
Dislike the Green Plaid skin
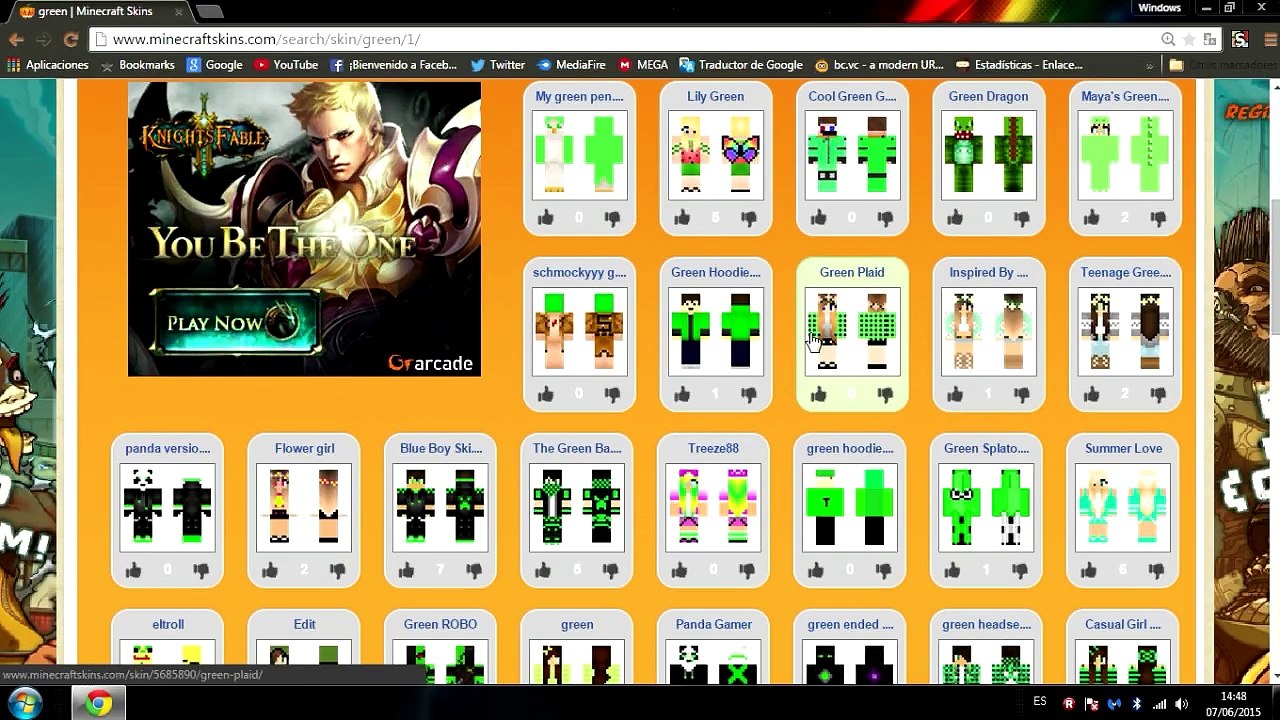pos(885,394)
